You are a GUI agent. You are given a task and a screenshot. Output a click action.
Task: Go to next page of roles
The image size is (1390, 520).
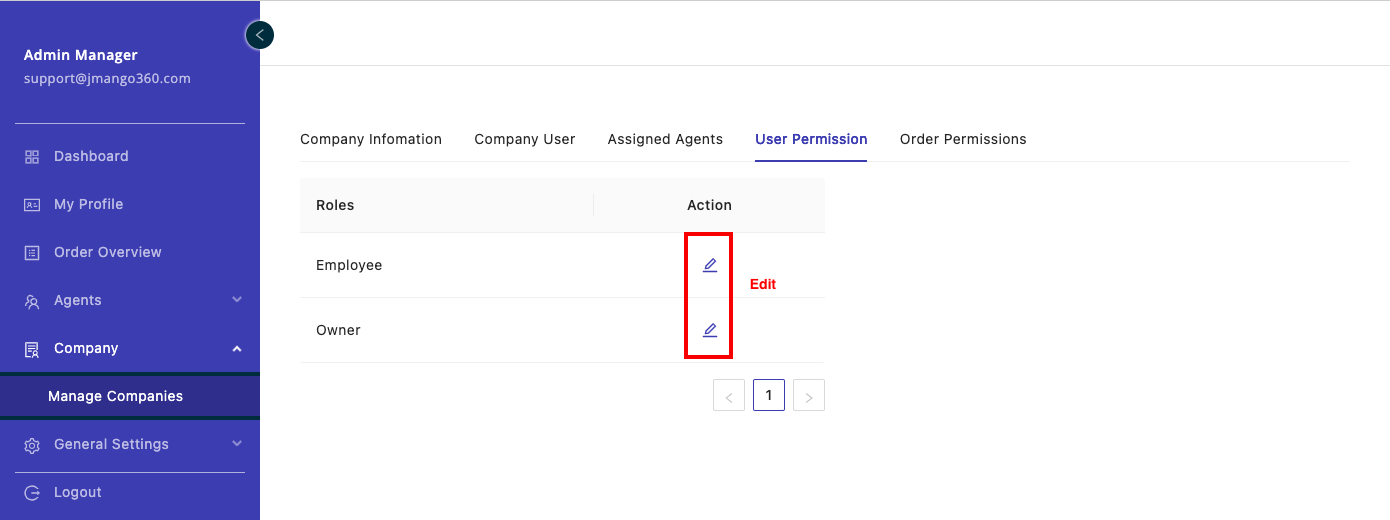tap(809, 396)
